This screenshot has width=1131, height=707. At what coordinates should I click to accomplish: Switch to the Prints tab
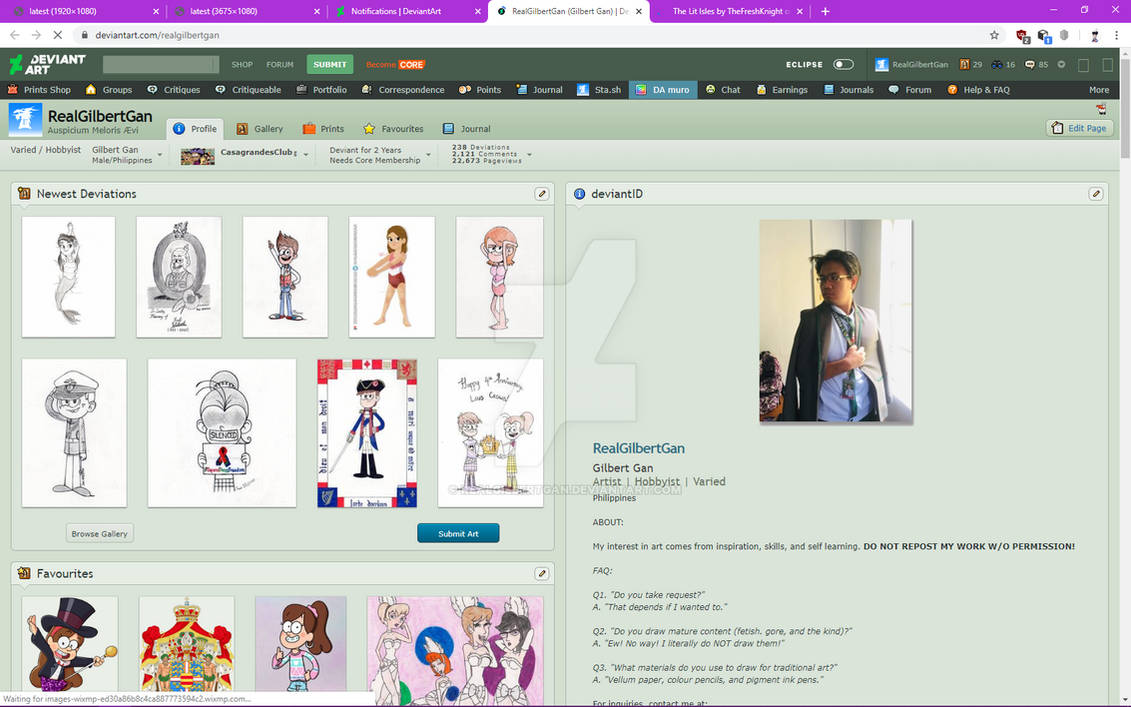[323, 128]
